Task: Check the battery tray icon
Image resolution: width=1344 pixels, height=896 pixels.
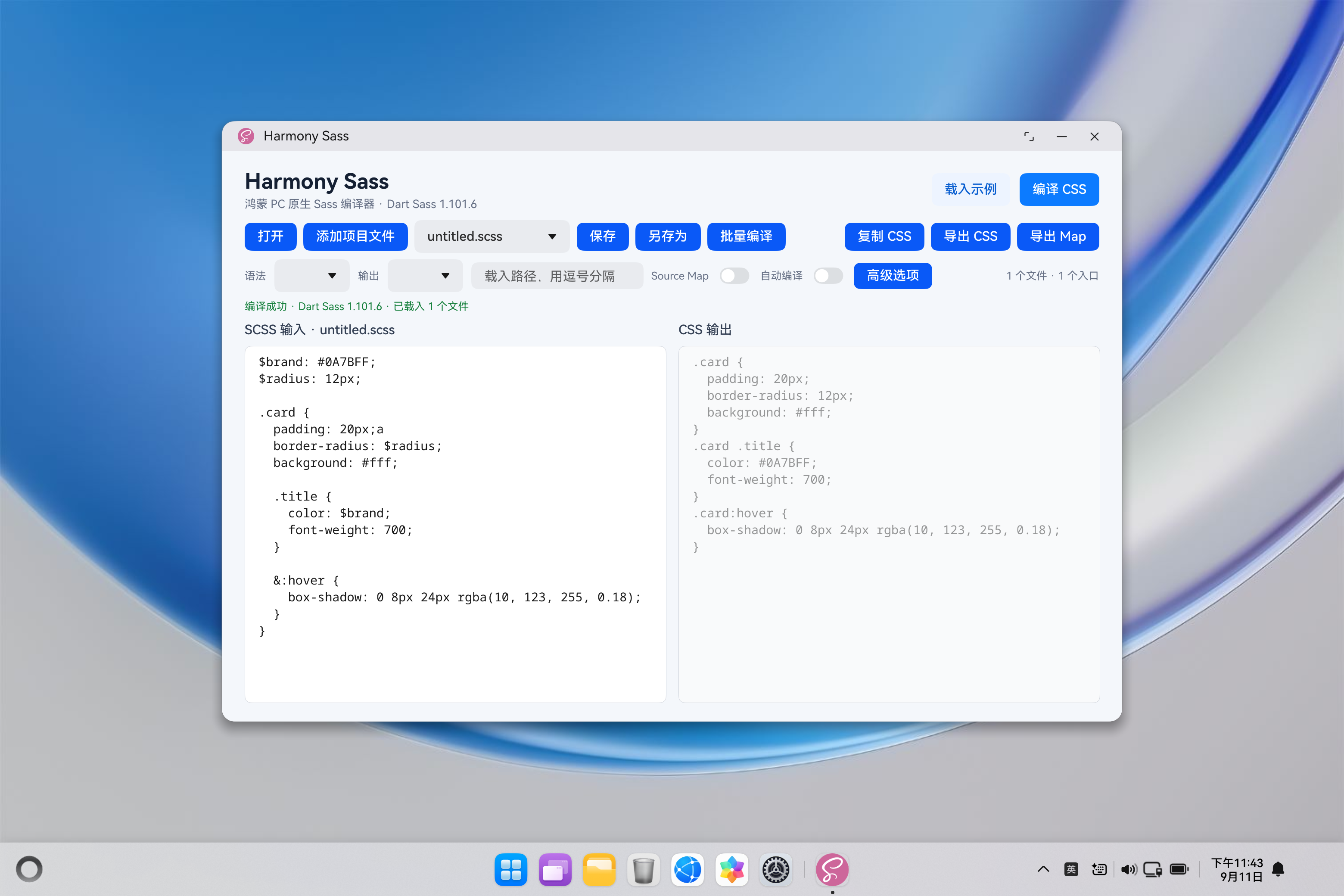Action: pos(1179,869)
